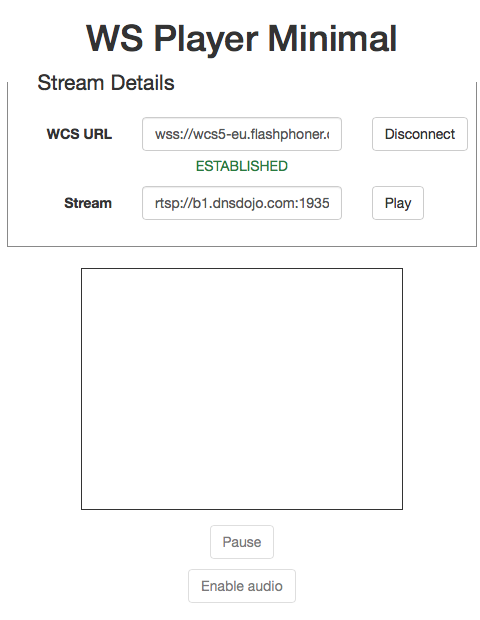Click the Stream Details section title
The image size is (480, 620).
(106, 83)
